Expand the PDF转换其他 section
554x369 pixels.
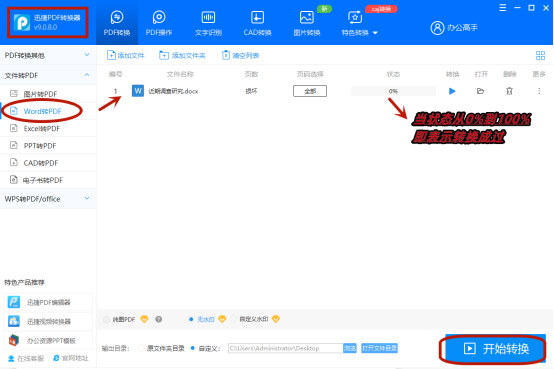pyautogui.click(x=48, y=55)
